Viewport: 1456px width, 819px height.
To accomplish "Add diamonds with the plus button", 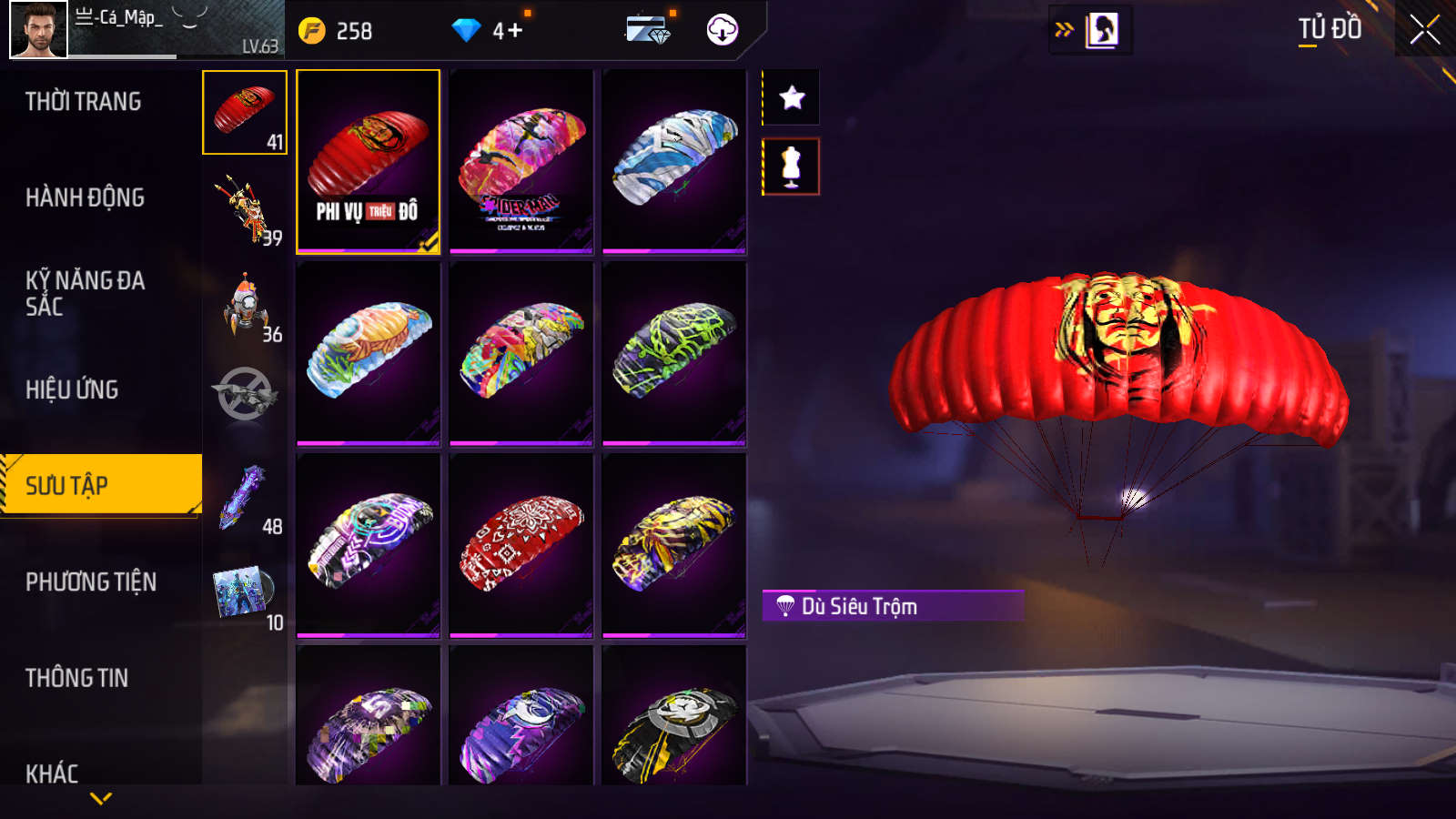I will tap(515, 31).
